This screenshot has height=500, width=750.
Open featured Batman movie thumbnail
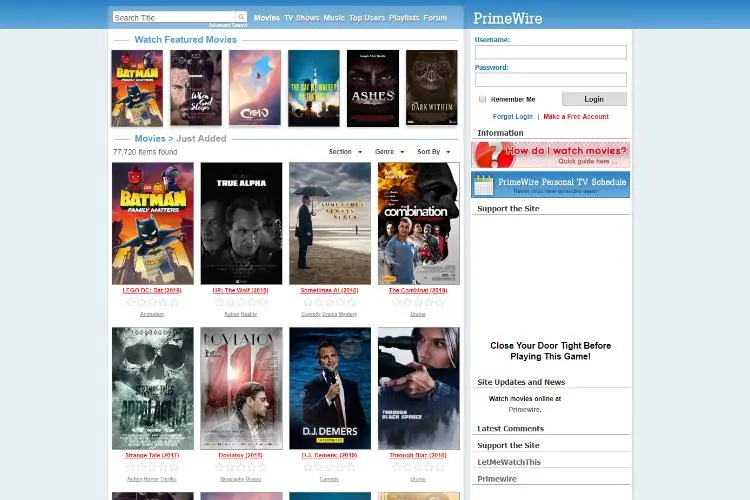(x=137, y=88)
